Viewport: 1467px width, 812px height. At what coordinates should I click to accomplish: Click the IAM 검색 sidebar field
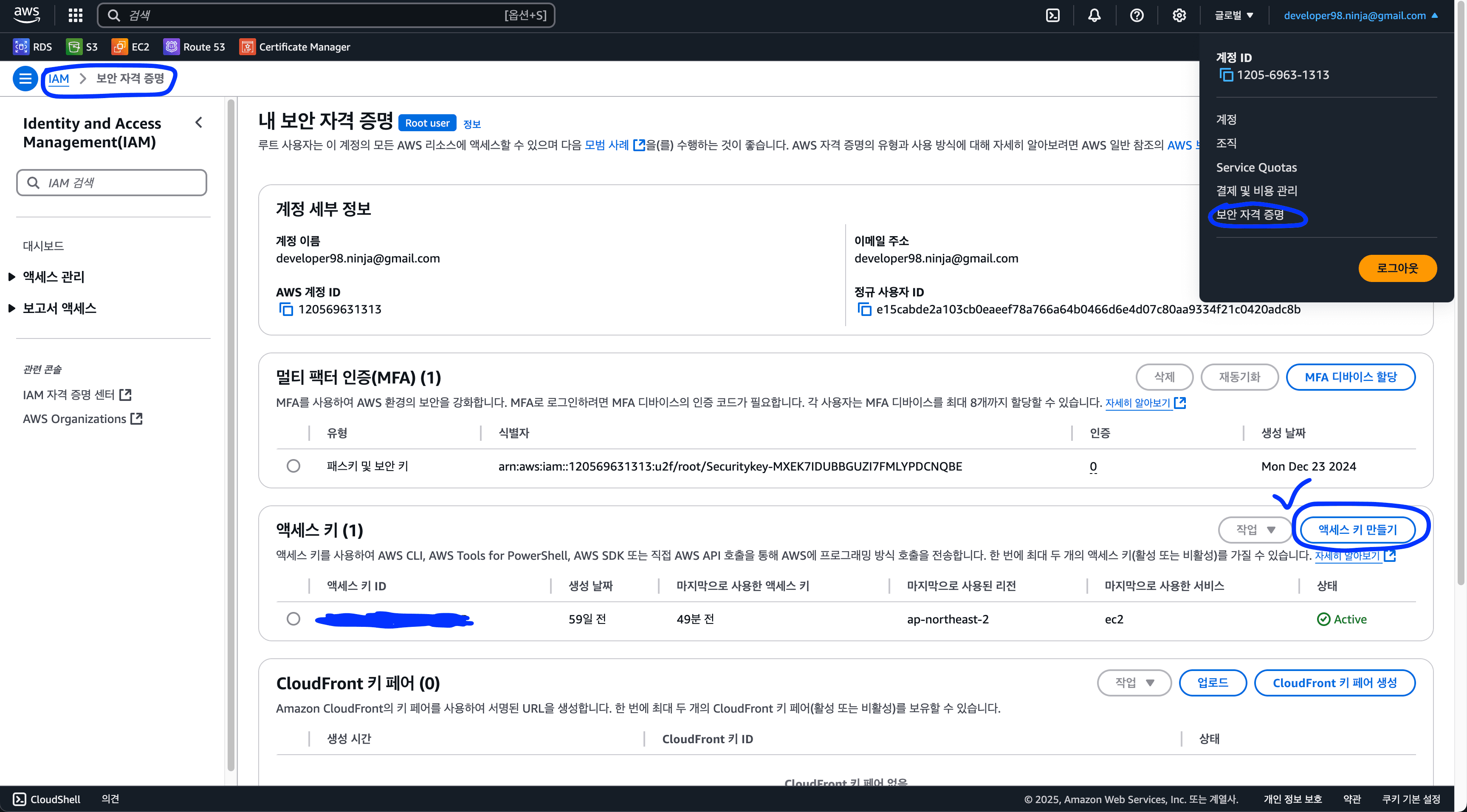[x=112, y=182]
